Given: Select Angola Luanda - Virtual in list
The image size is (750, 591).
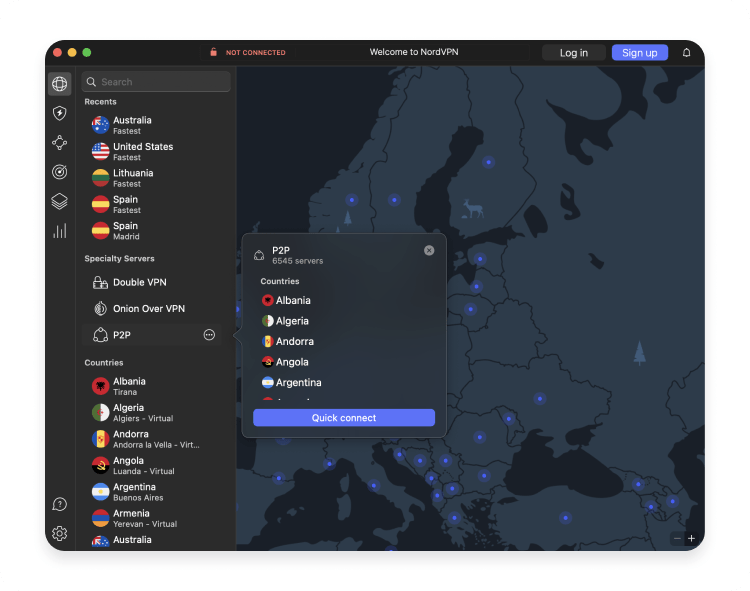Looking at the screenshot, I should [x=153, y=465].
